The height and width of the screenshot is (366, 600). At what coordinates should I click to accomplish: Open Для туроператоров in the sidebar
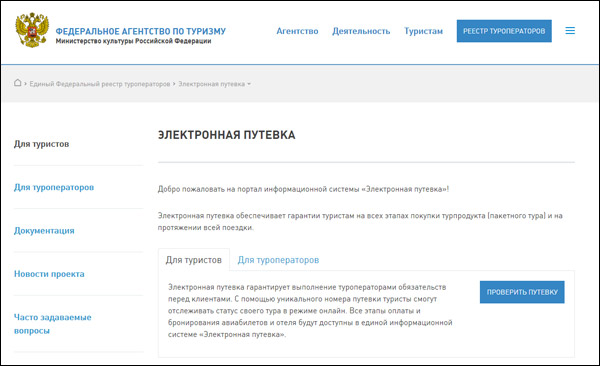[x=54, y=187]
